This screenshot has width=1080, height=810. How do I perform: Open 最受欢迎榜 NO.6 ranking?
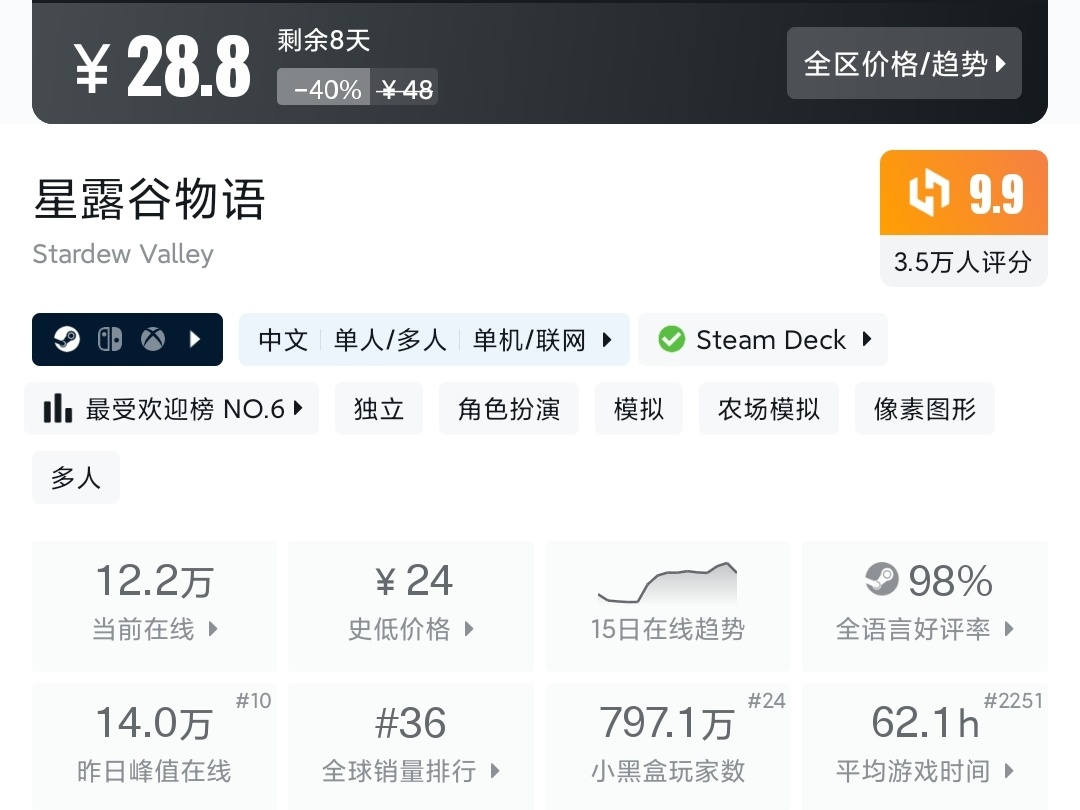172,409
